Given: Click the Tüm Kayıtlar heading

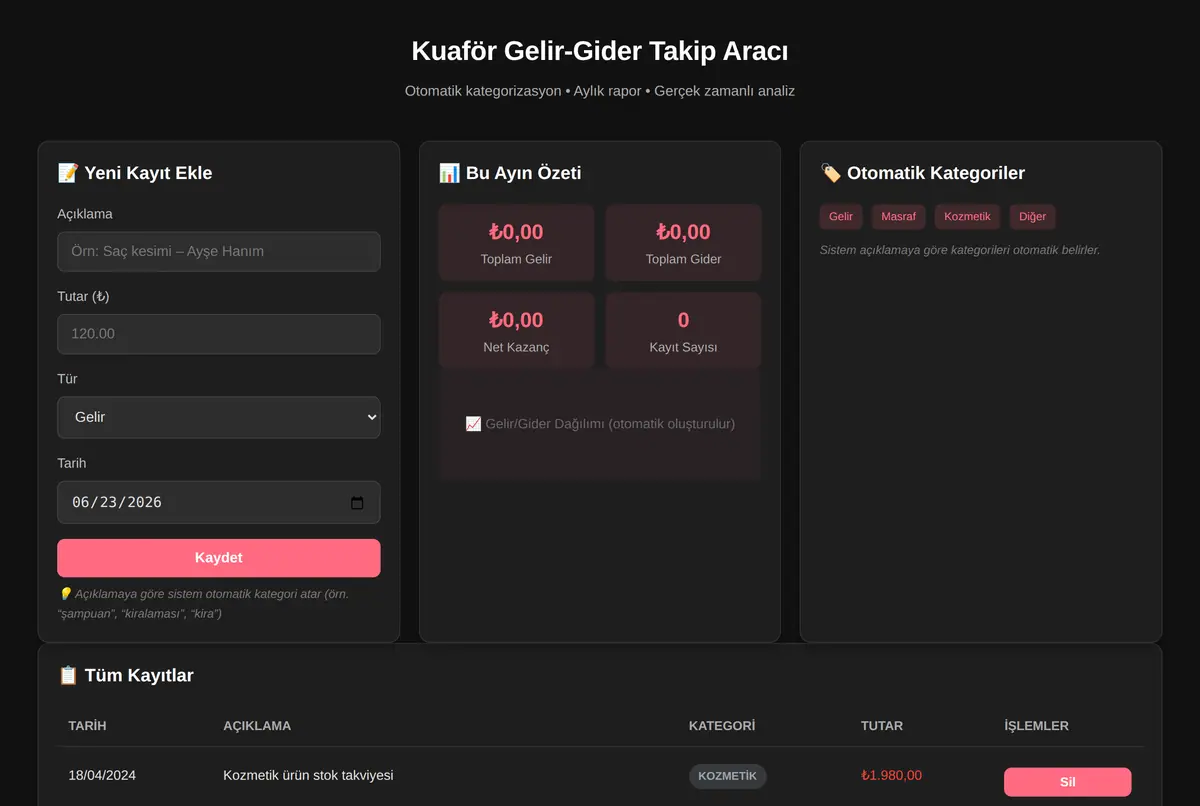Looking at the screenshot, I should click(126, 675).
